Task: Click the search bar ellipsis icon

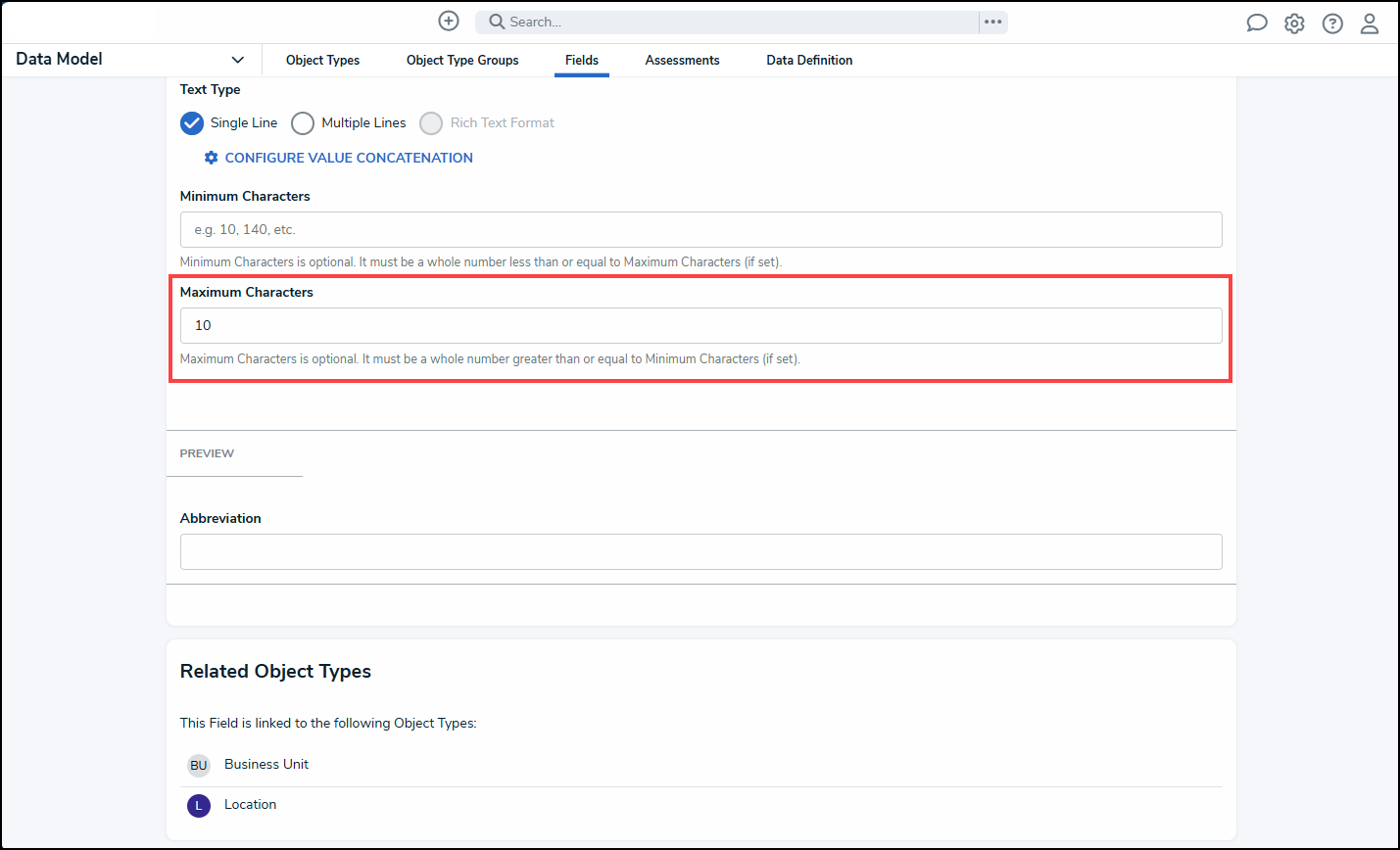Action: pyautogui.click(x=993, y=22)
